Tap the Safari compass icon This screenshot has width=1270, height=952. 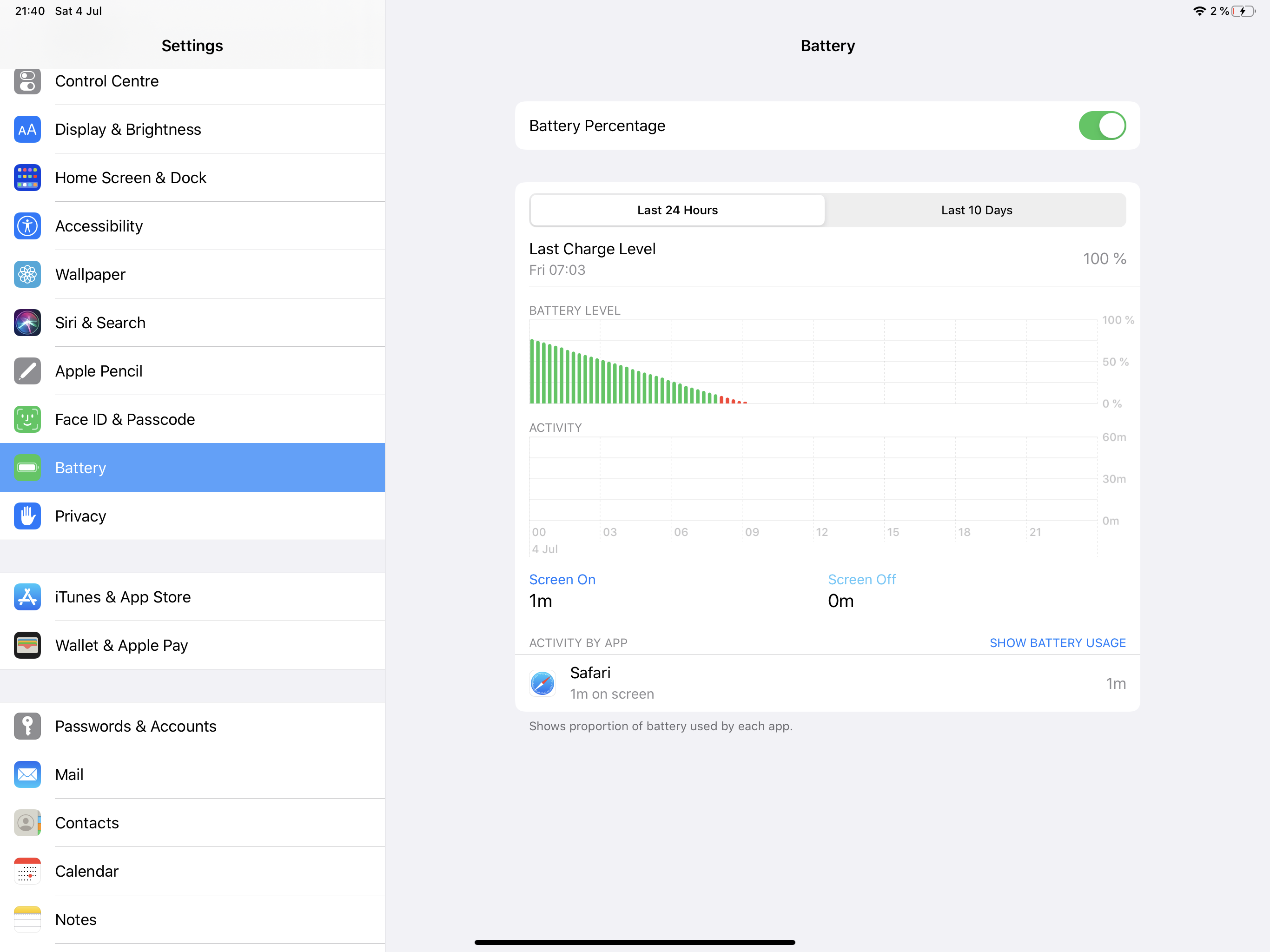click(x=542, y=683)
